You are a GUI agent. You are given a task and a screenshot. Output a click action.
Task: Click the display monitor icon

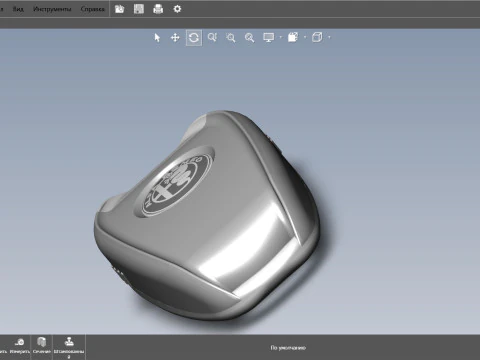(x=269, y=37)
